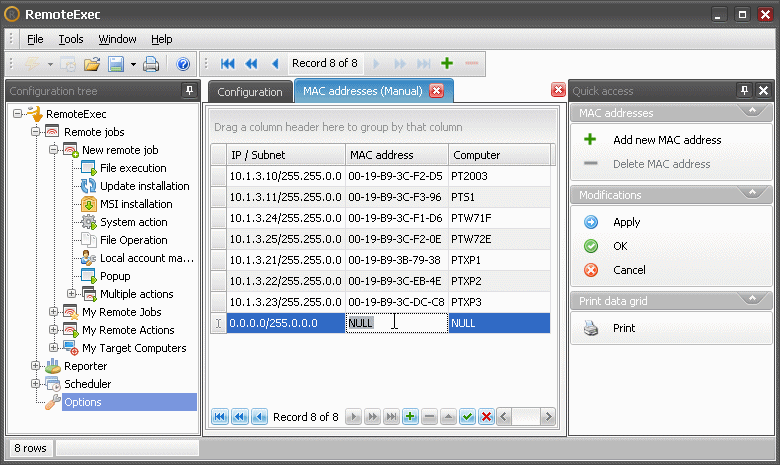
Task: Click OK in Modifications section
Action: pos(620,246)
